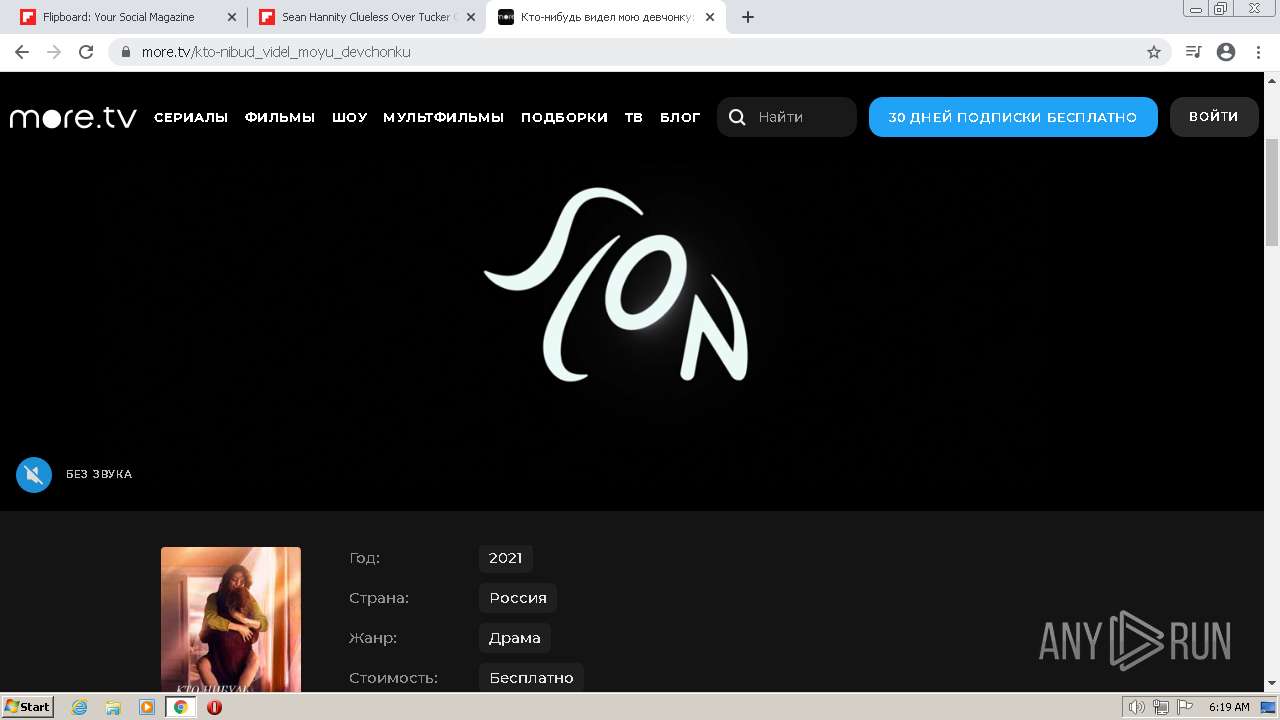Go back with the browser back arrow

click(x=22, y=52)
